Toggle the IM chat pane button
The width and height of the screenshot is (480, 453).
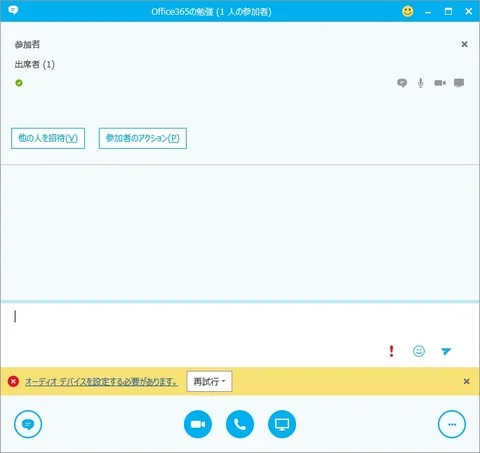pos(28,424)
